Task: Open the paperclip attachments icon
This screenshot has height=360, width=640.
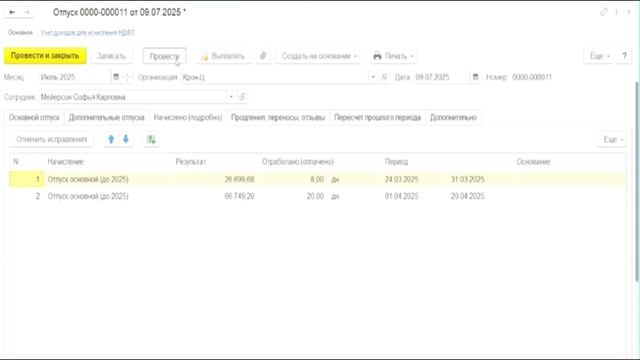Action: click(263, 56)
